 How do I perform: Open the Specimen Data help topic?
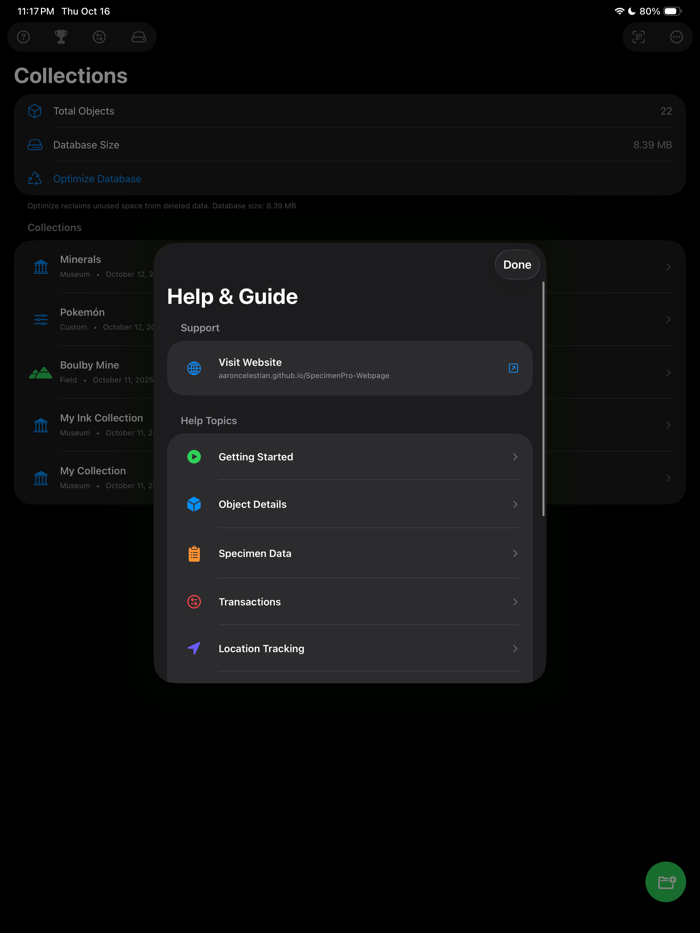coord(350,553)
